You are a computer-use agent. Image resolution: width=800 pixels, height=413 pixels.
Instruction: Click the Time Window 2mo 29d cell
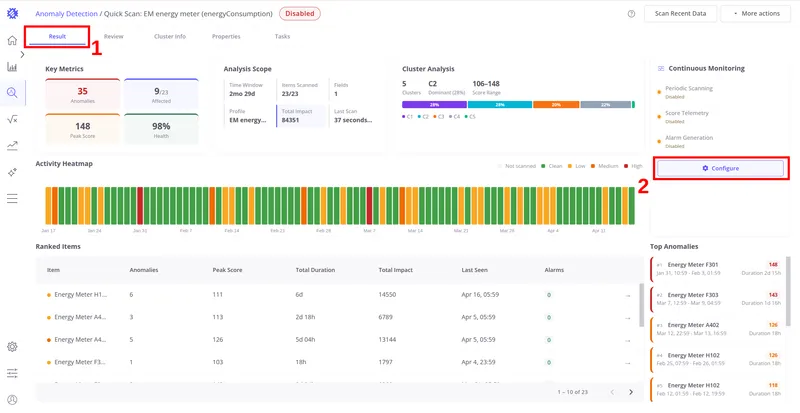coord(249,90)
